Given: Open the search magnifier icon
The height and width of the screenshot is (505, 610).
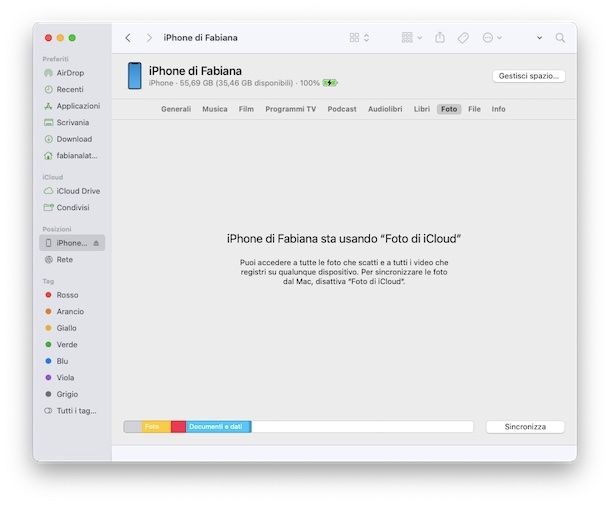Looking at the screenshot, I should point(560,38).
